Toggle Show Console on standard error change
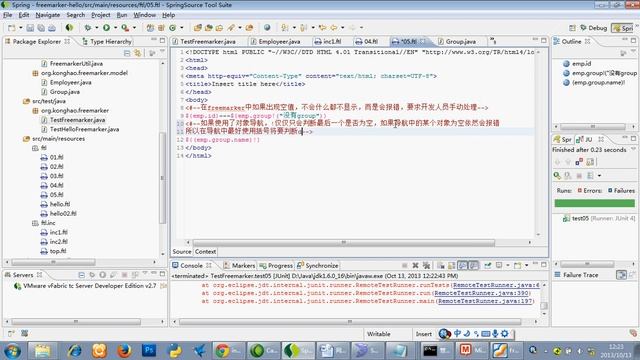 pos(473,265)
